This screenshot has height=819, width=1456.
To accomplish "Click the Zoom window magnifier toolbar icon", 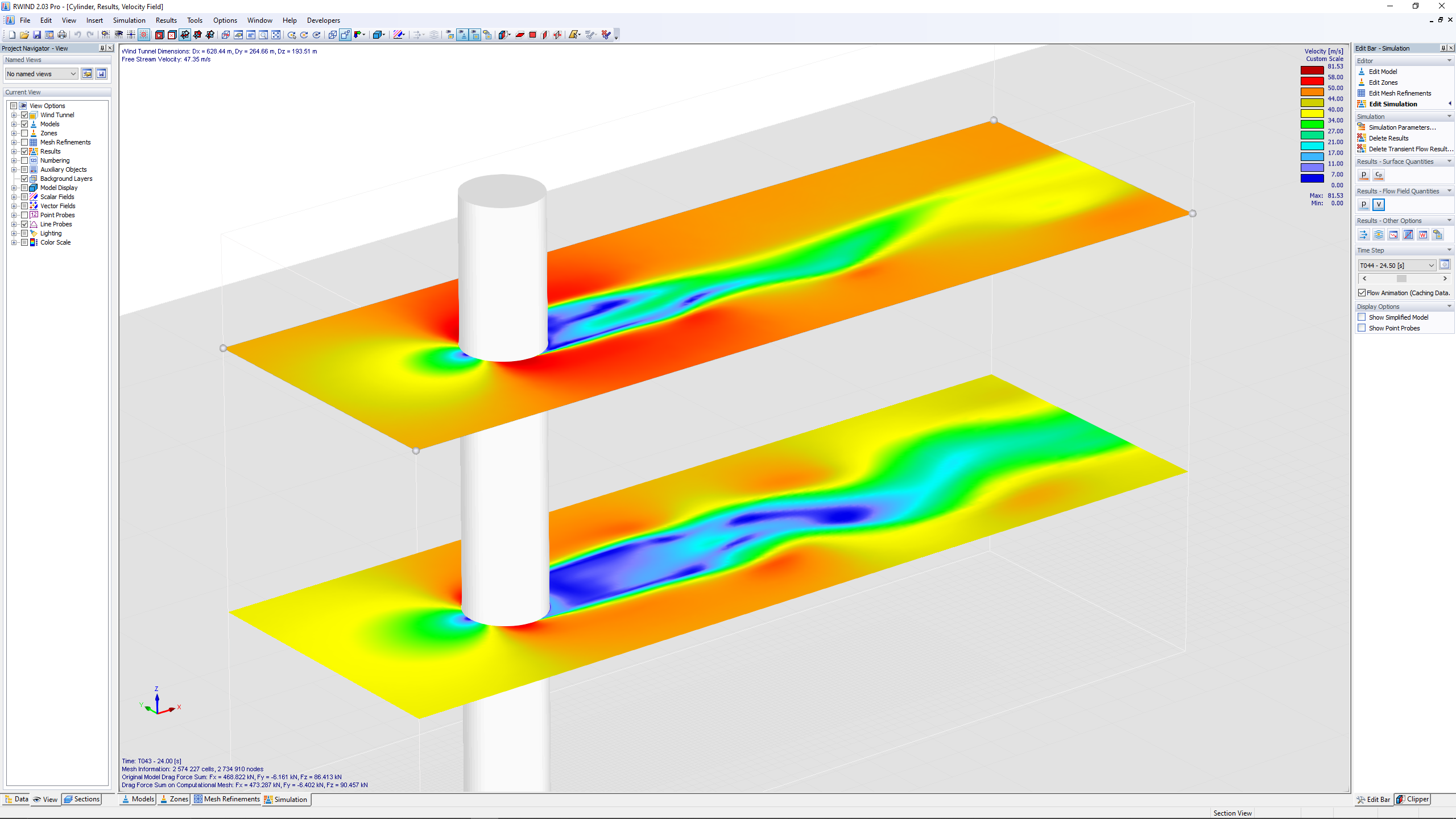I will [263, 35].
